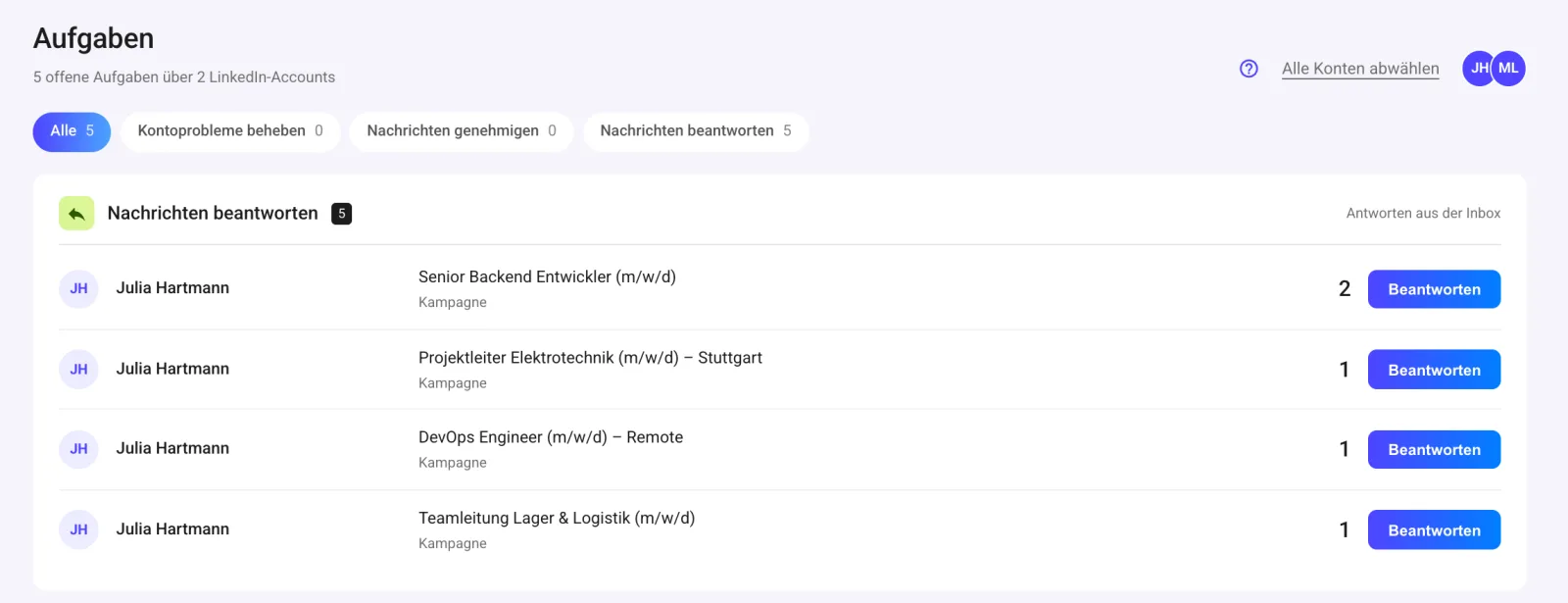Open the help question mark icon
This screenshot has height=603, width=1568.
1249,69
